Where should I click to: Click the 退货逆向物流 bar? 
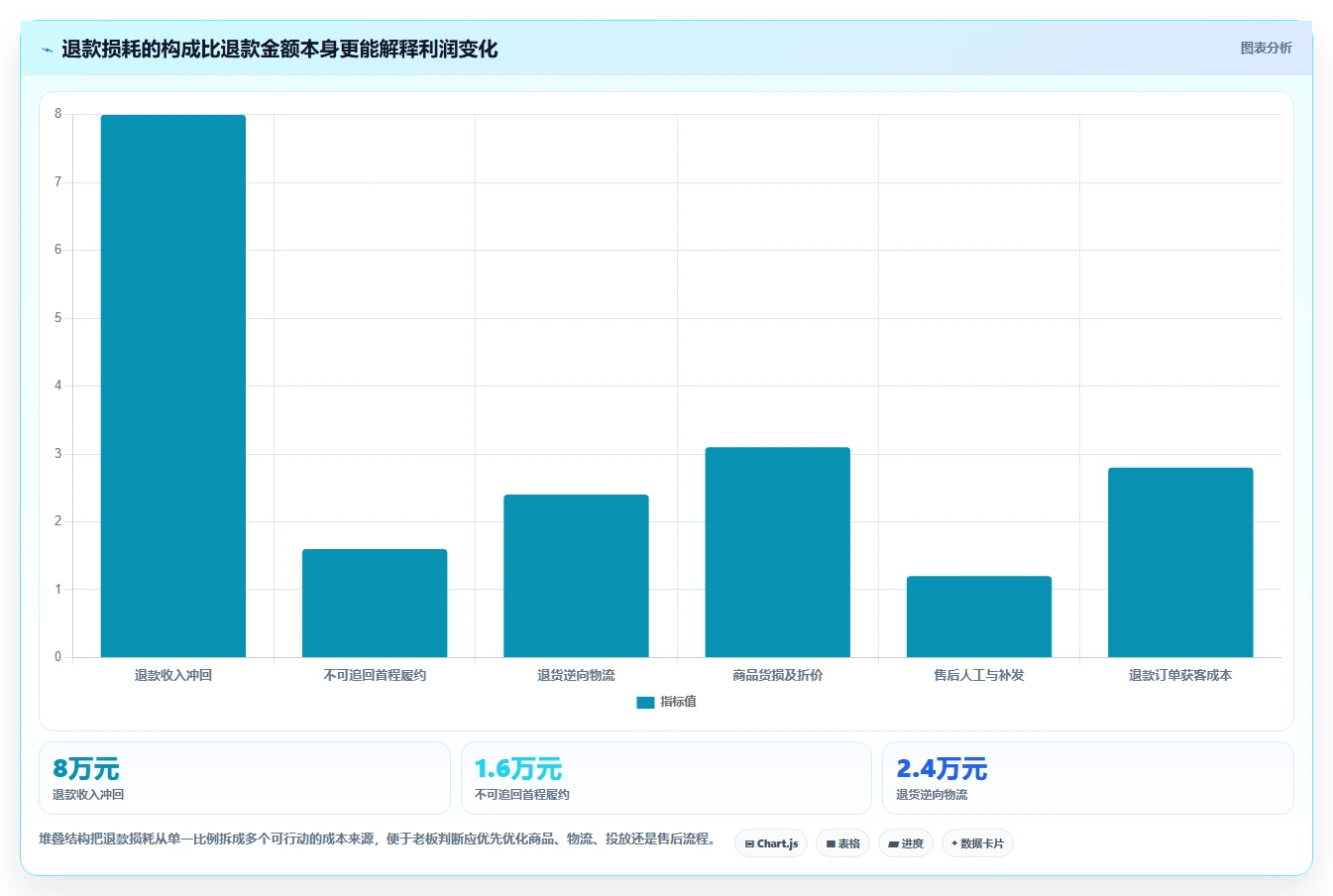point(576,576)
